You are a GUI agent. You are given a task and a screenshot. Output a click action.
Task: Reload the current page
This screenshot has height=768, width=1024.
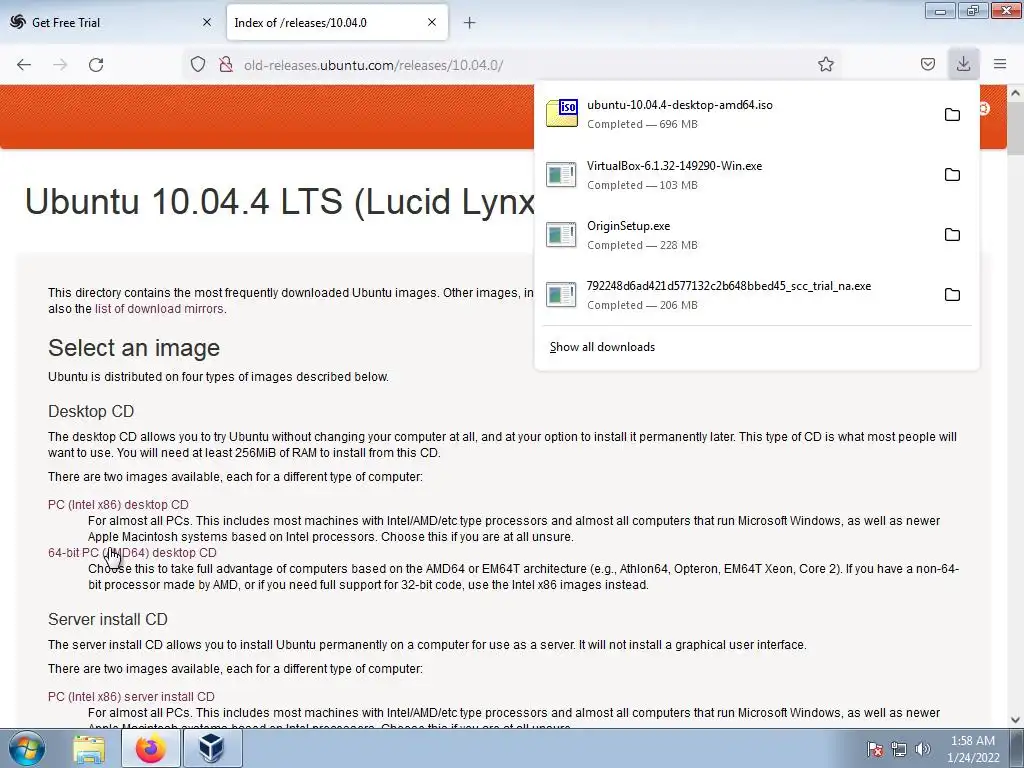click(x=96, y=65)
